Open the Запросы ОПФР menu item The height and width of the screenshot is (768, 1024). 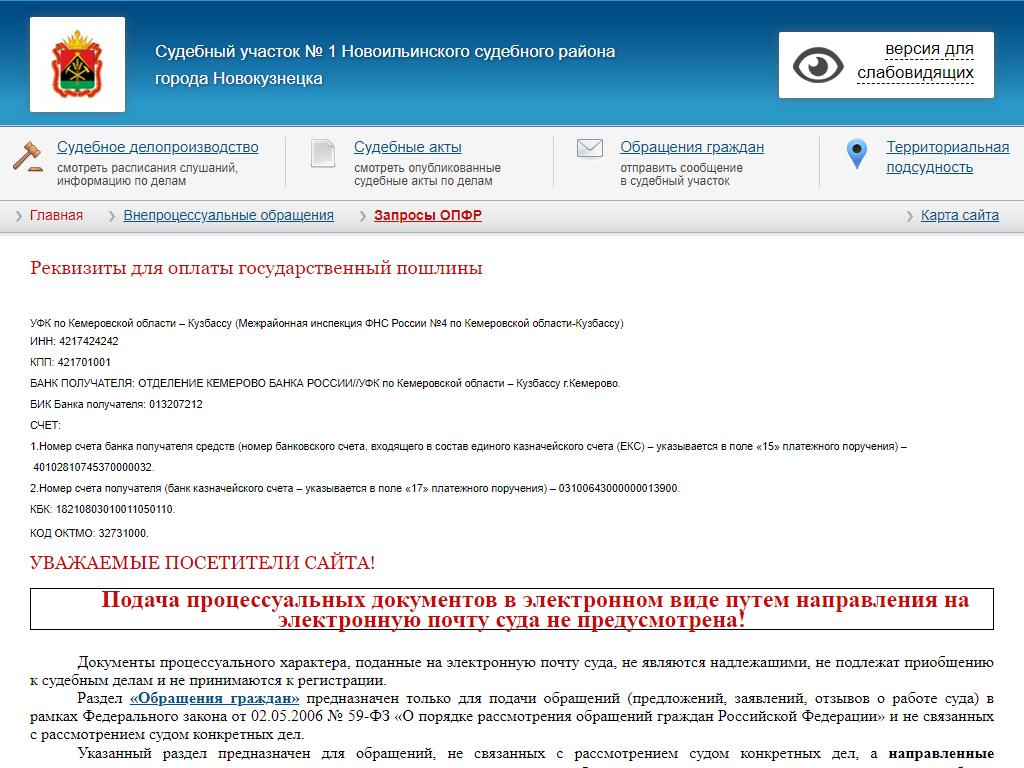click(427, 215)
